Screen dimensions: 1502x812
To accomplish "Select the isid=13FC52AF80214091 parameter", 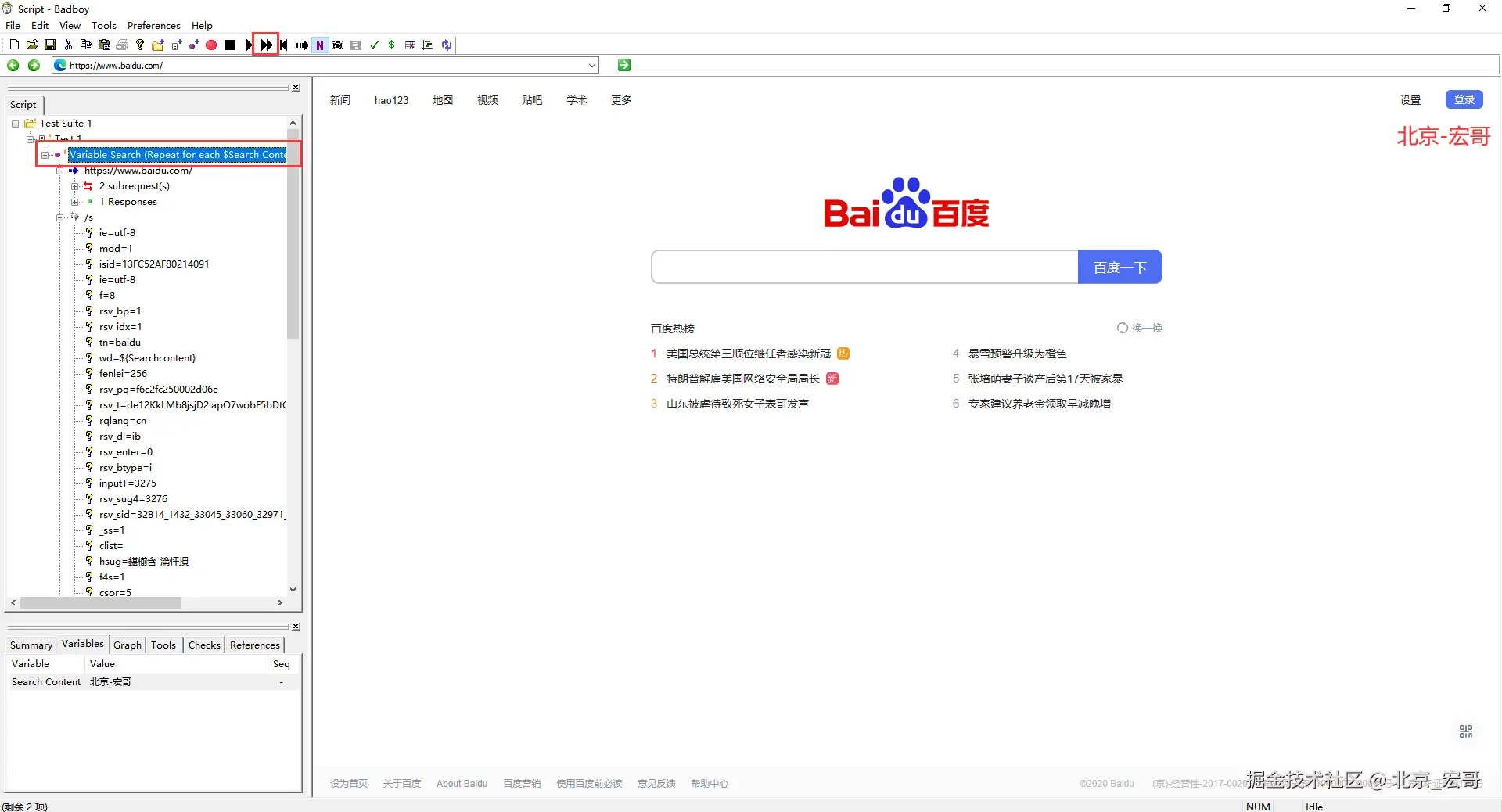I will click(x=154, y=264).
